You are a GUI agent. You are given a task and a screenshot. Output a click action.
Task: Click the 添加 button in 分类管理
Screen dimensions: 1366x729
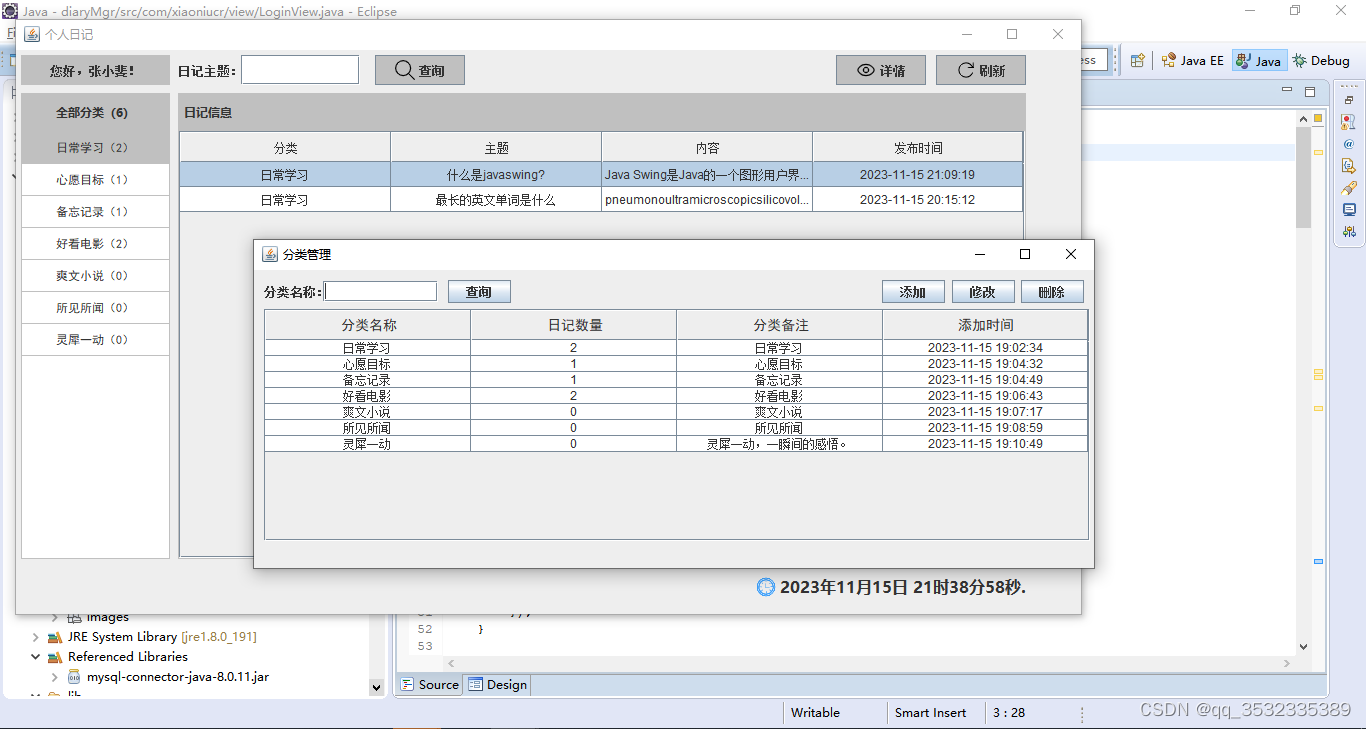[912, 292]
